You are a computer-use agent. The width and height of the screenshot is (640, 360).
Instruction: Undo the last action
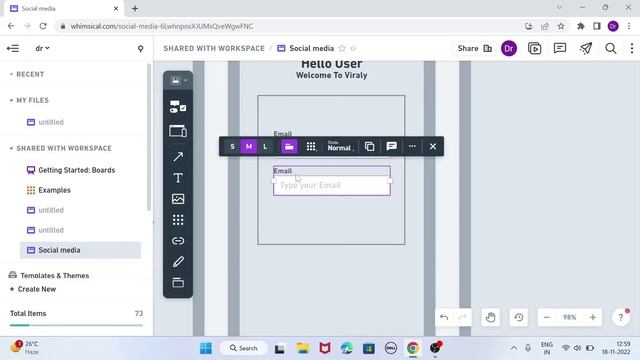click(x=444, y=318)
